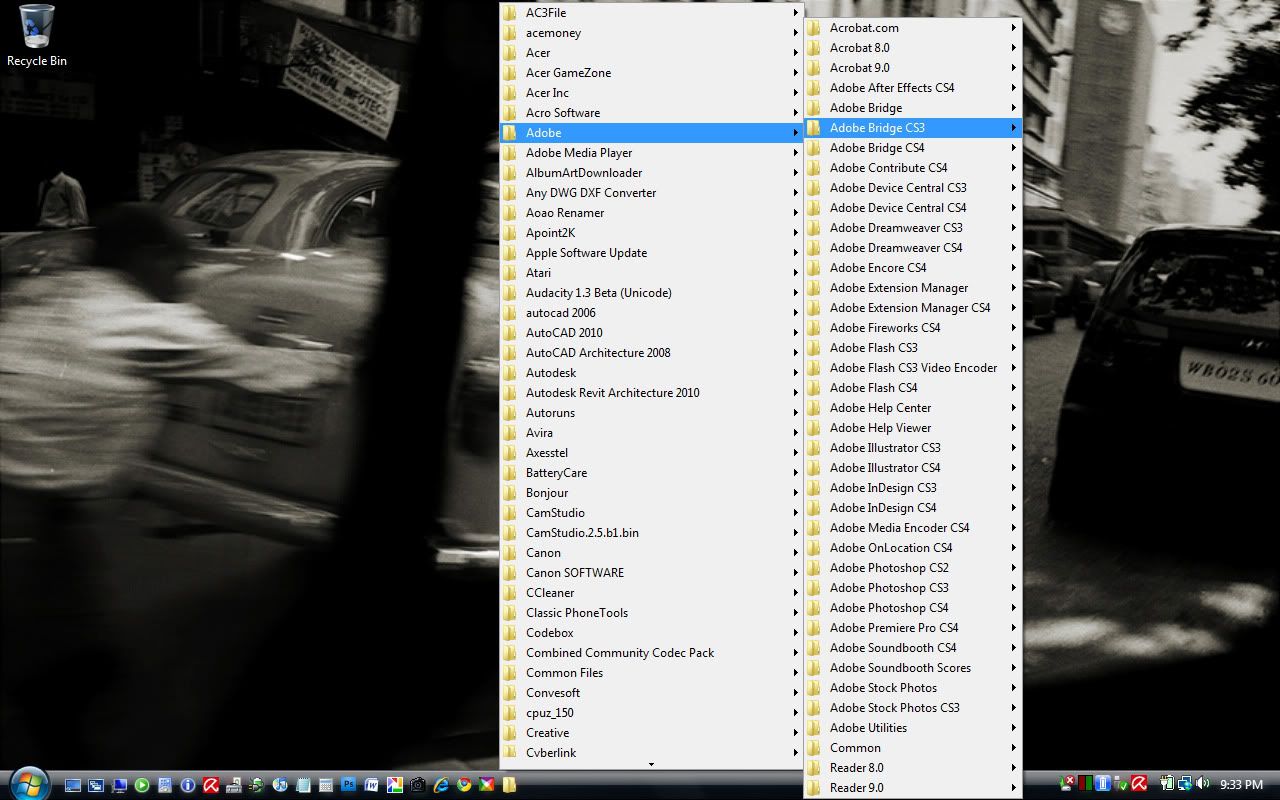This screenshot has width=1280, height=800.
Task: Launch the Avira umbrella icon in Quick Launch
Action: pyautogui.click(x=211, y=785)
